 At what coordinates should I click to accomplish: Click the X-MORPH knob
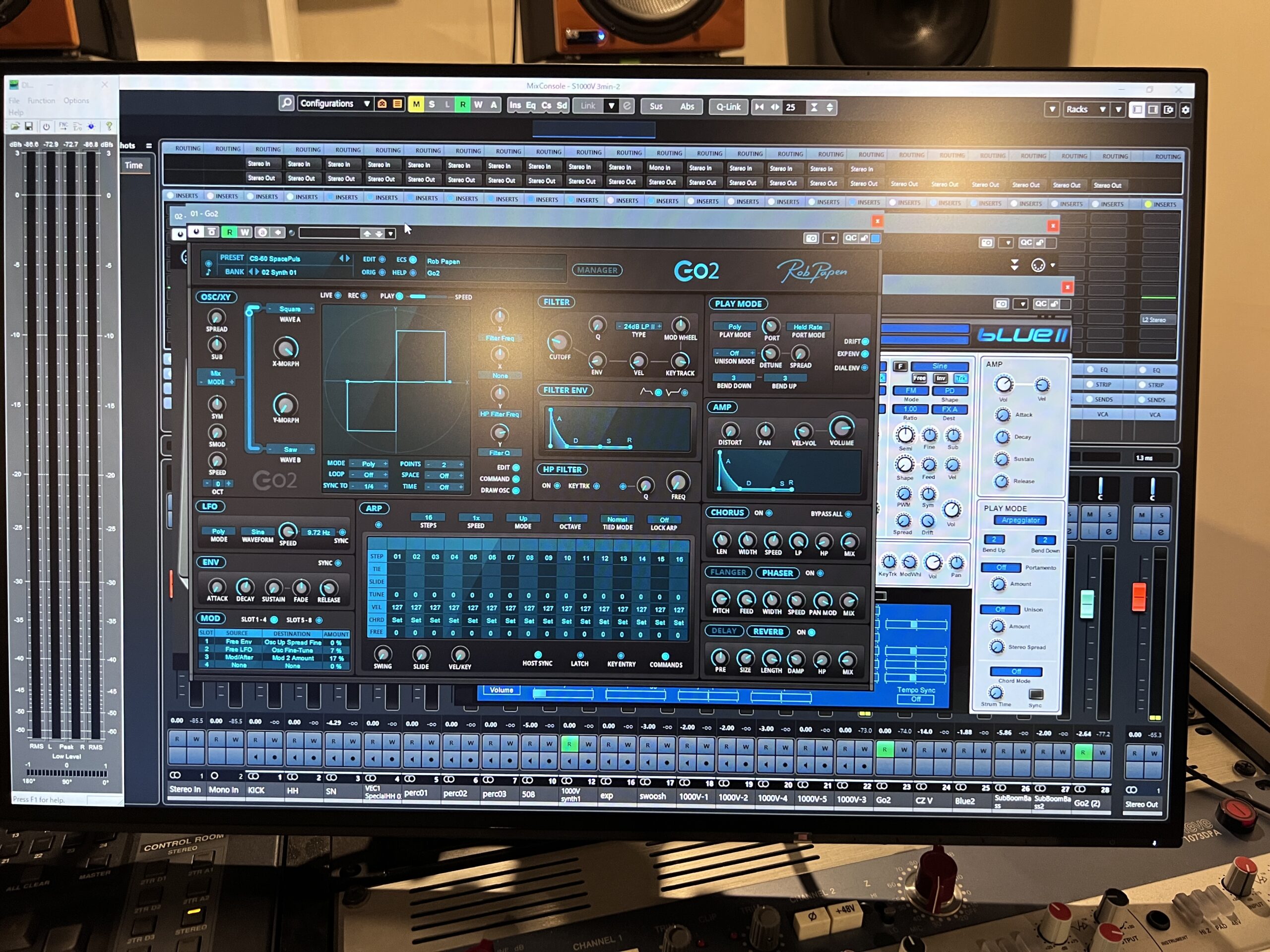pos(285,348)
